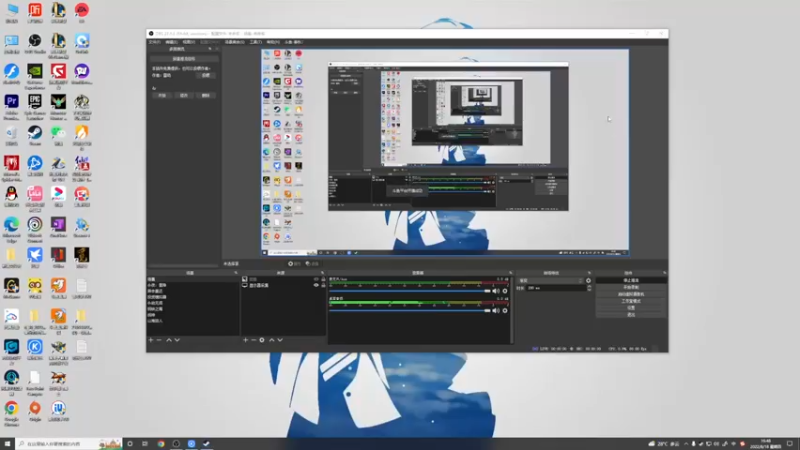The image size is (800, 450).
Task: Open settings gear for the mic audio channel
Action: click(505, 291)
